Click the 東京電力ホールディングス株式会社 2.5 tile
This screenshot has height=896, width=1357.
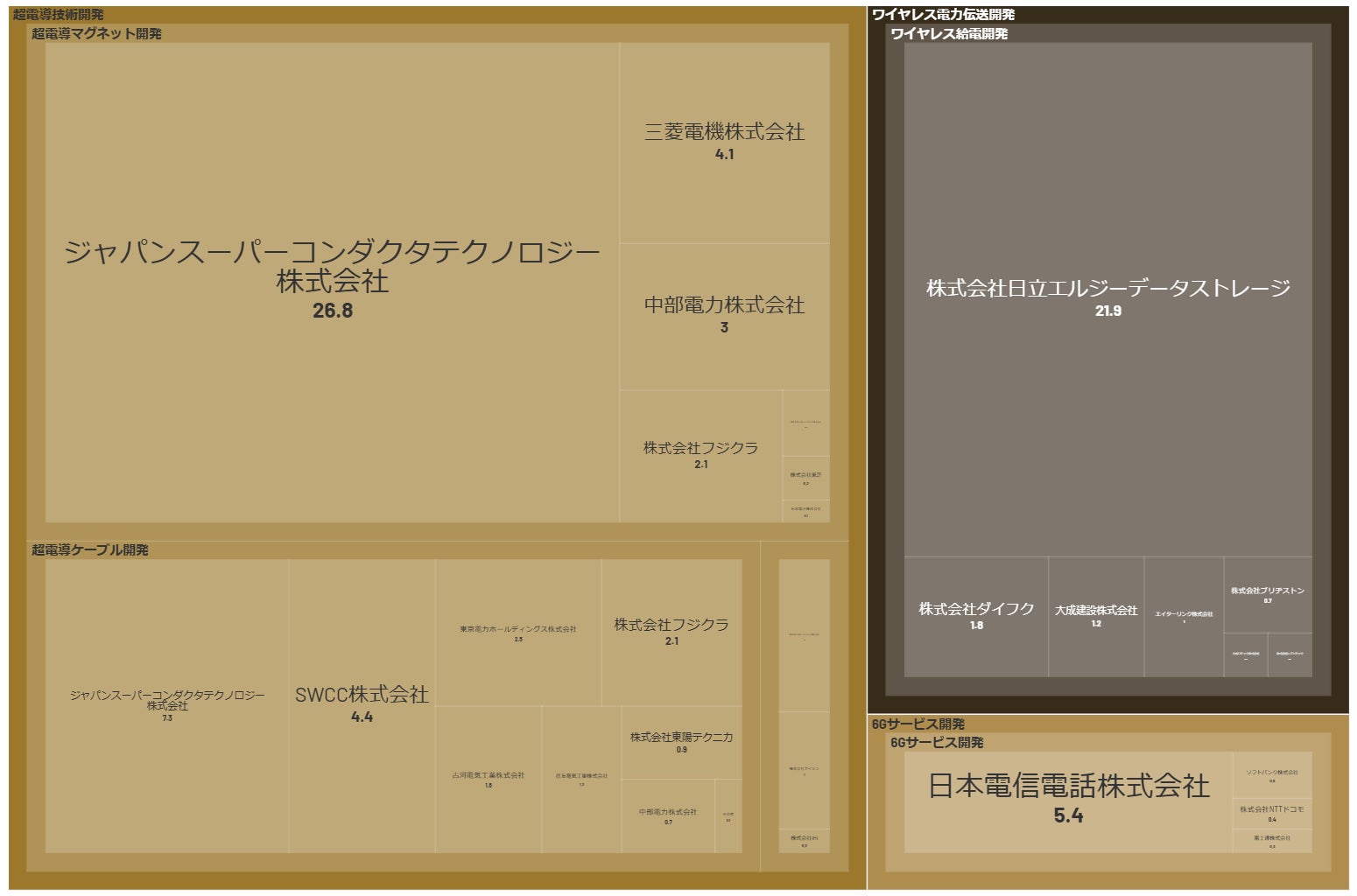coord(518,633)
